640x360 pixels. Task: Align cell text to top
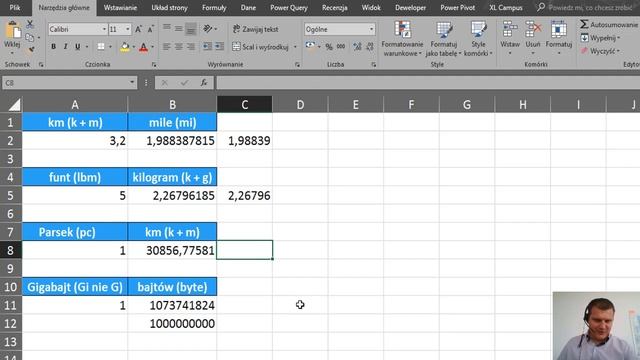point(167,28)
